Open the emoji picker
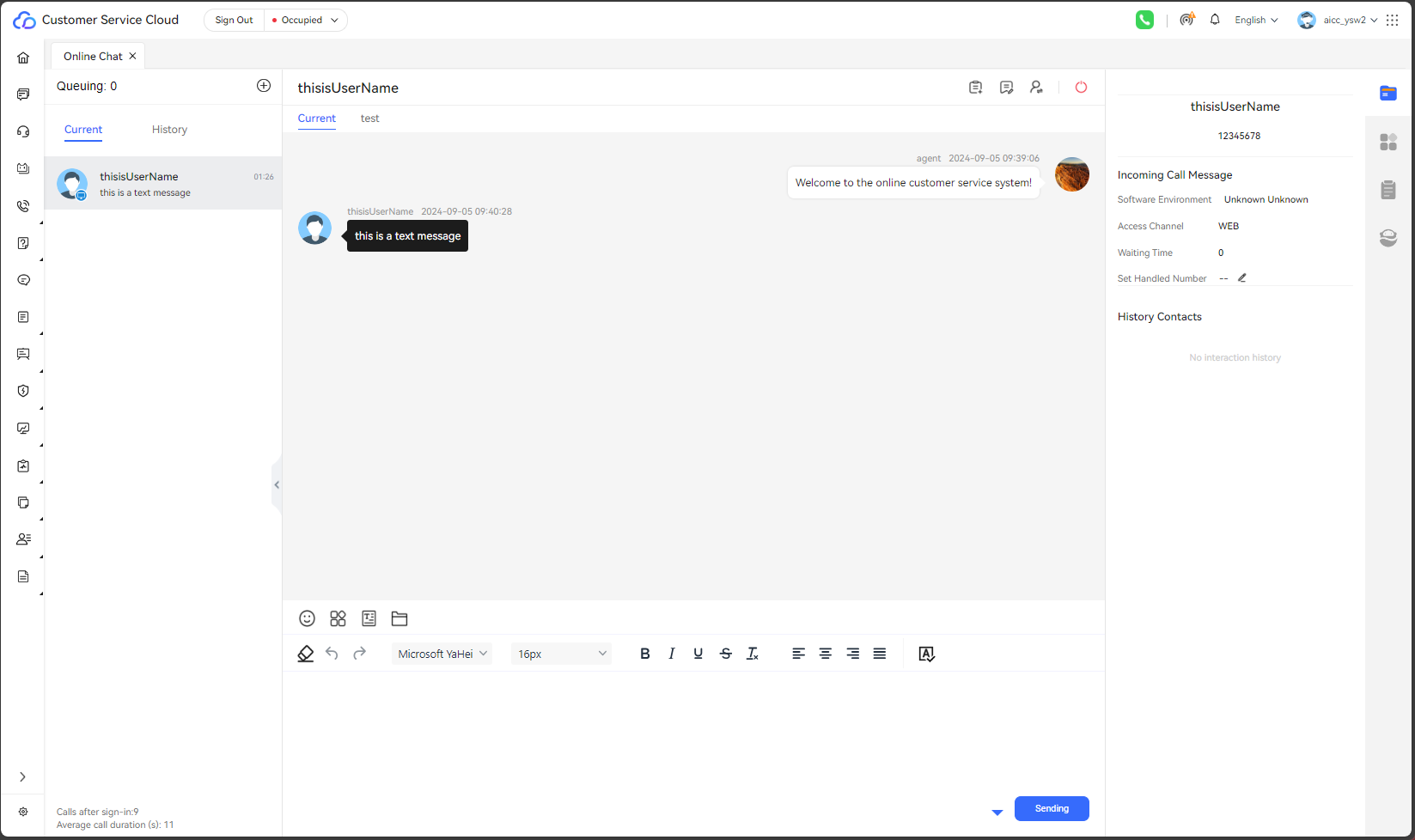This screenshot has width=1415, height=840. [307, 618]
